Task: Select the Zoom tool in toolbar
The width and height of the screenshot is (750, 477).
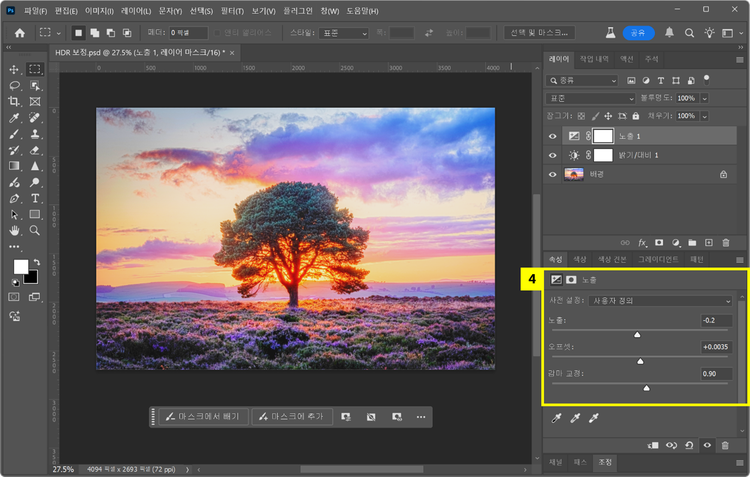Action: pyautogui.click(x=35, y=230)
